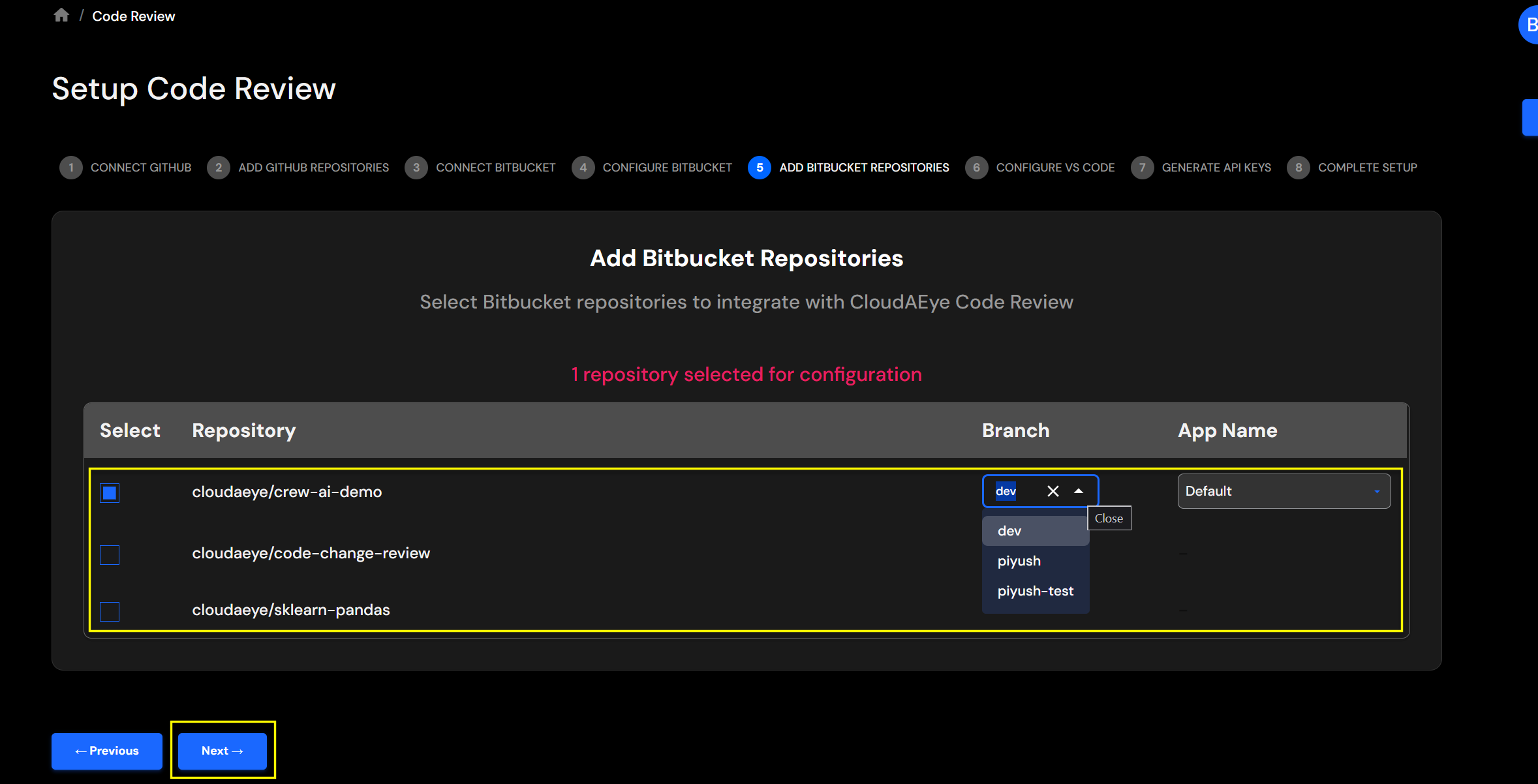Collapse the branch dropdown with the chevron
The width and height of the screenshot is (1538, 784).
point(1079,491)
